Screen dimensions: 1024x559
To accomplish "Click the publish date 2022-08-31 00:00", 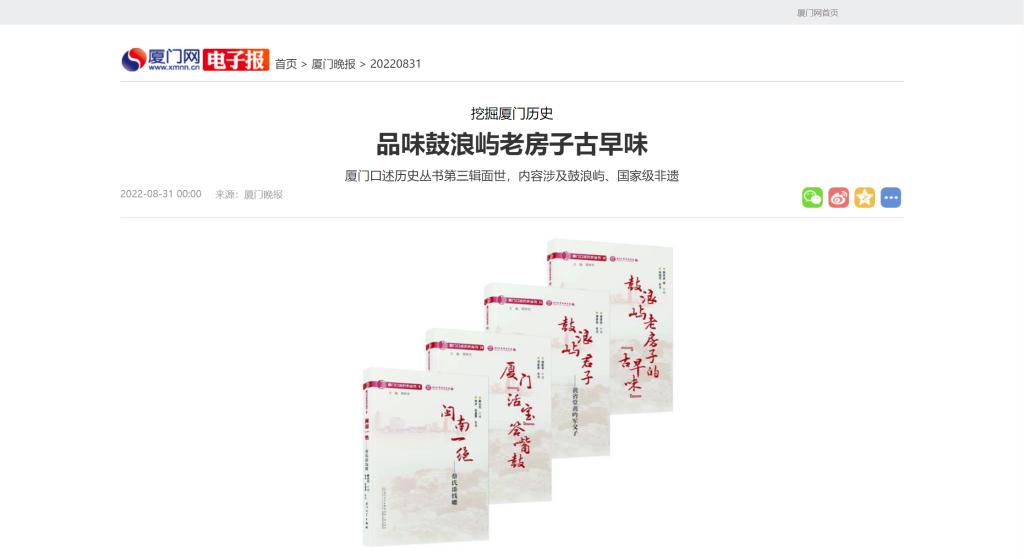I will (161, 194).
